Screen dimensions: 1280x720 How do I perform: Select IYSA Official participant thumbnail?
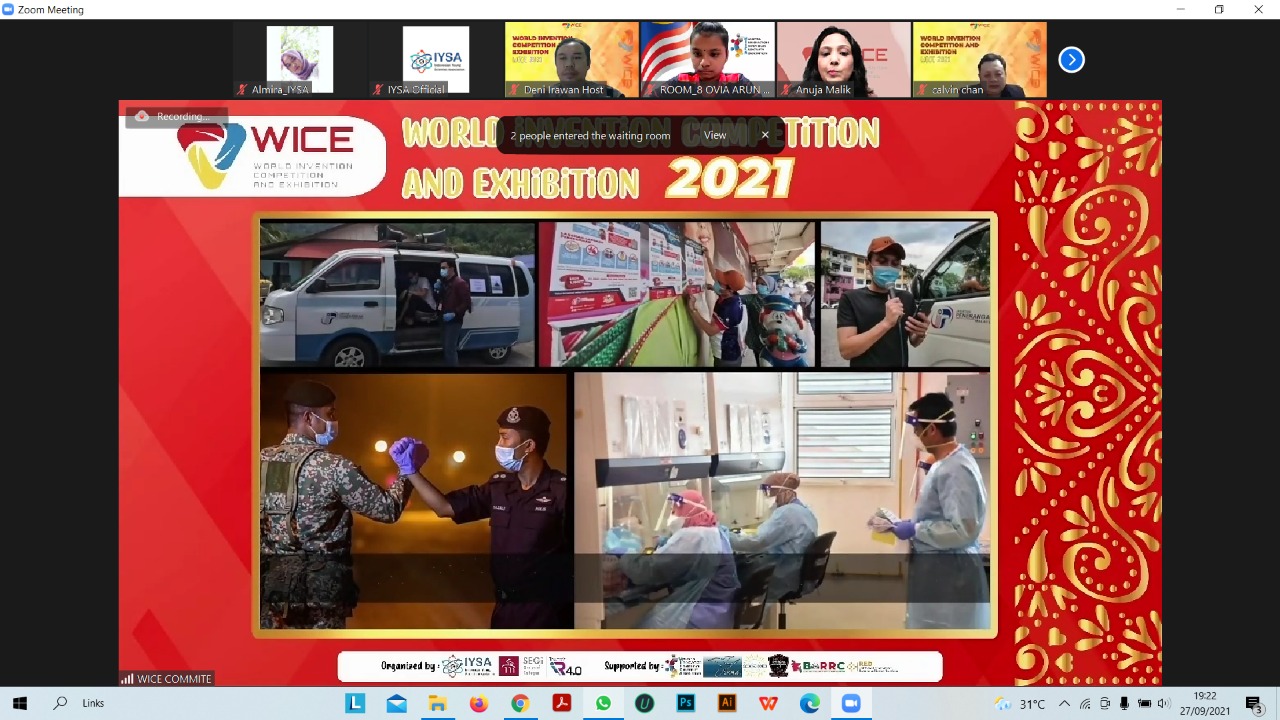435,60
